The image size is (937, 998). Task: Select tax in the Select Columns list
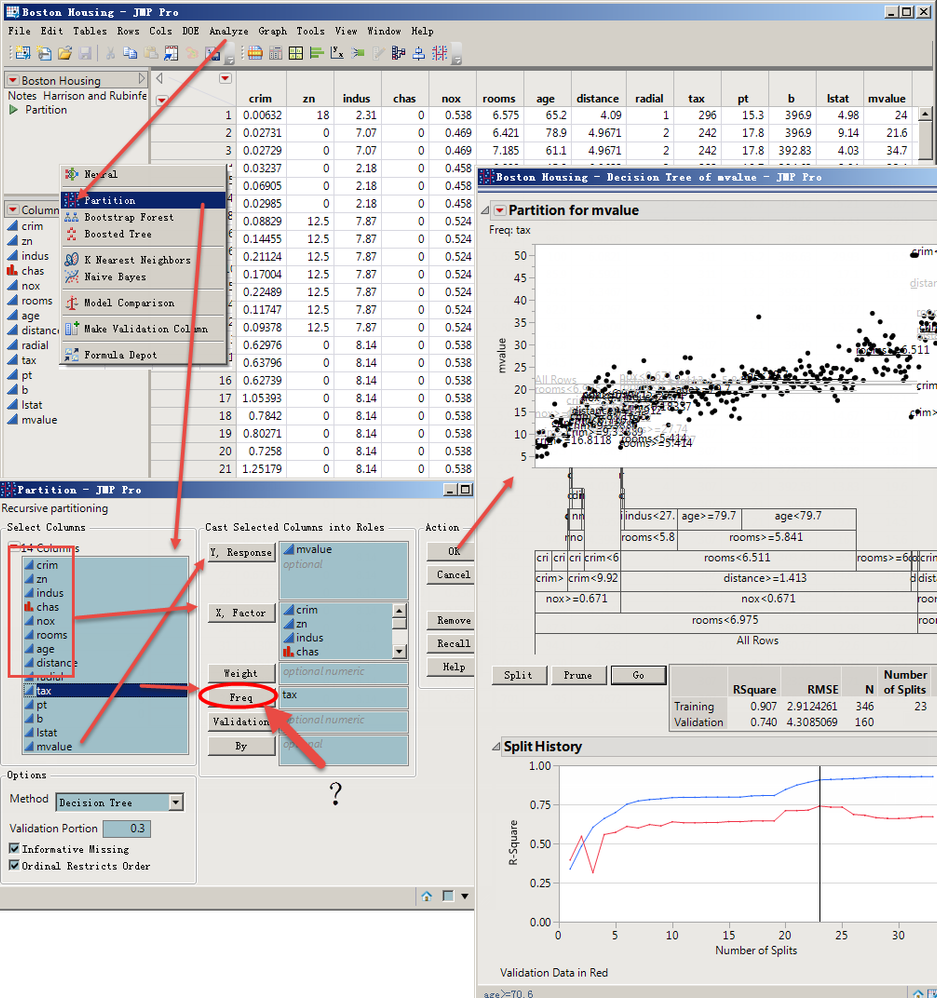105,691
